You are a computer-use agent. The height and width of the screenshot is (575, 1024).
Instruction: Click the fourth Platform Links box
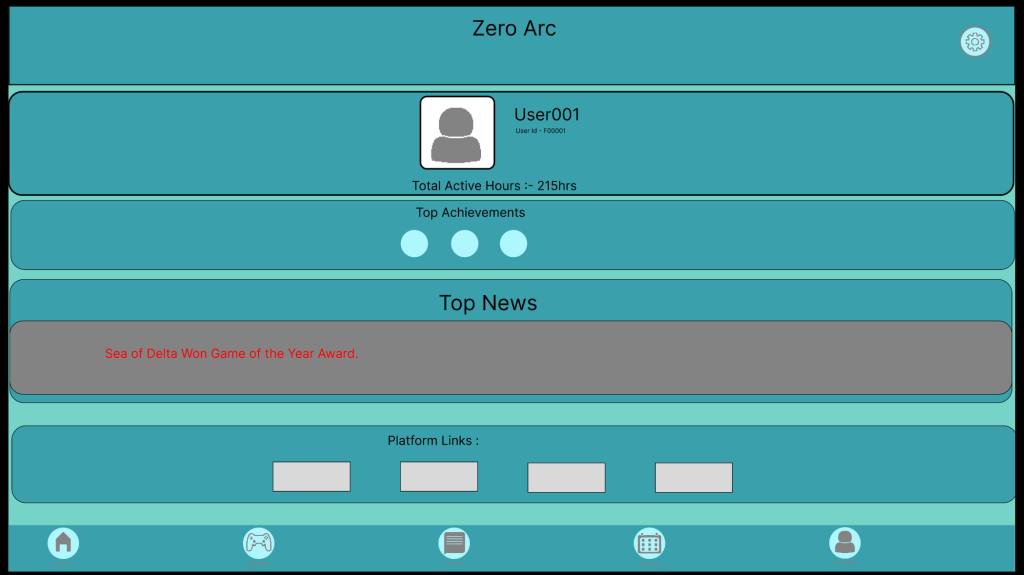pyautogui.click(x=694, y=478)
